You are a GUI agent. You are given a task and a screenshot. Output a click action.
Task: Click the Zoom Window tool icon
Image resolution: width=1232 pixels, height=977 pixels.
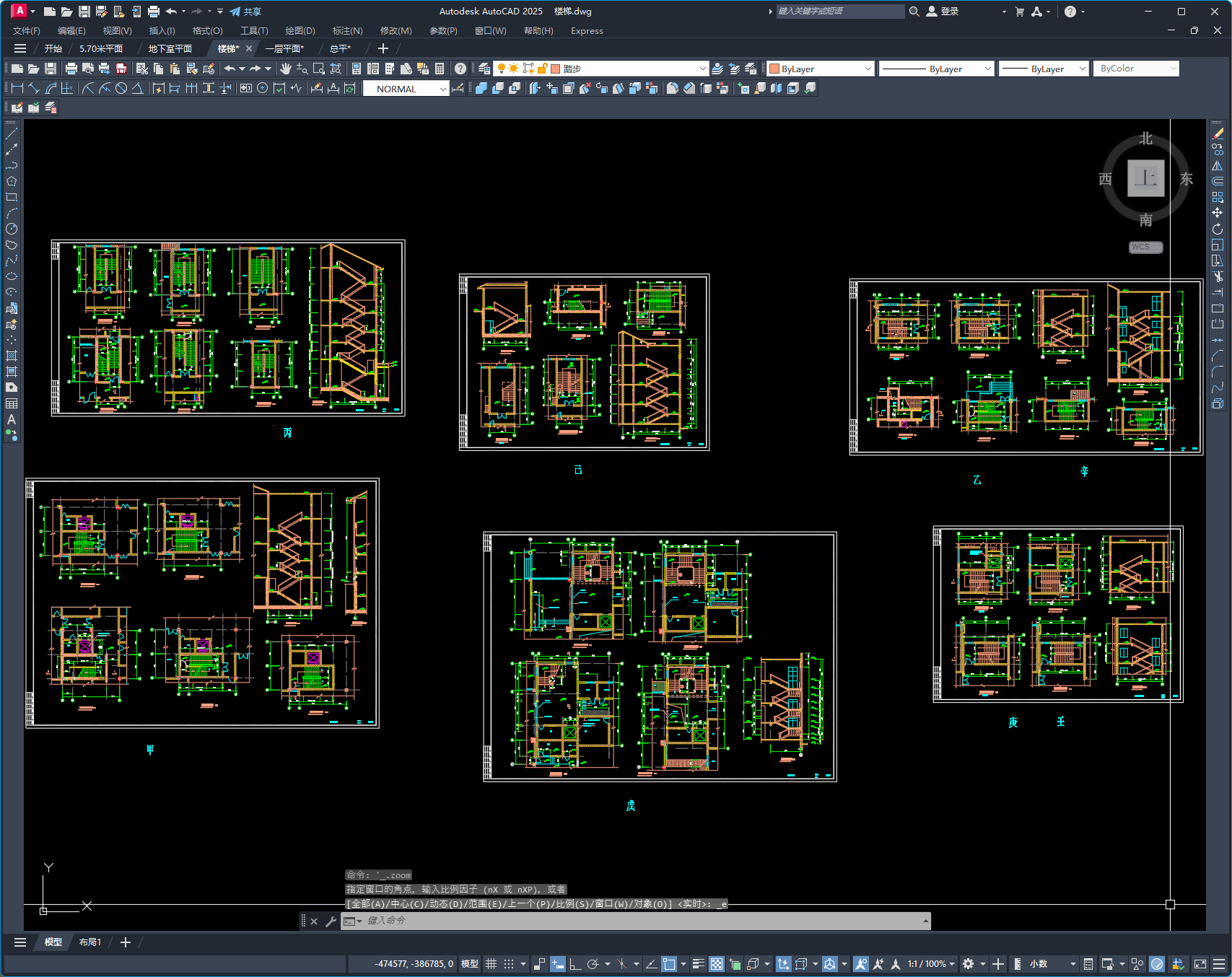click(319, 69)
